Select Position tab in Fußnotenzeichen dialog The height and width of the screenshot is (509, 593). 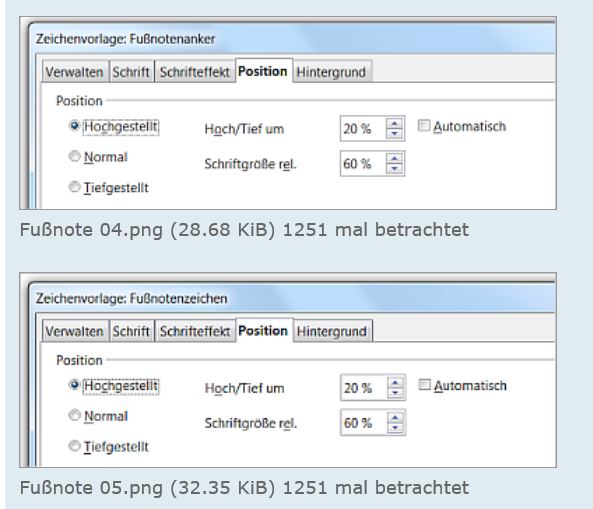tap(263, 330)
